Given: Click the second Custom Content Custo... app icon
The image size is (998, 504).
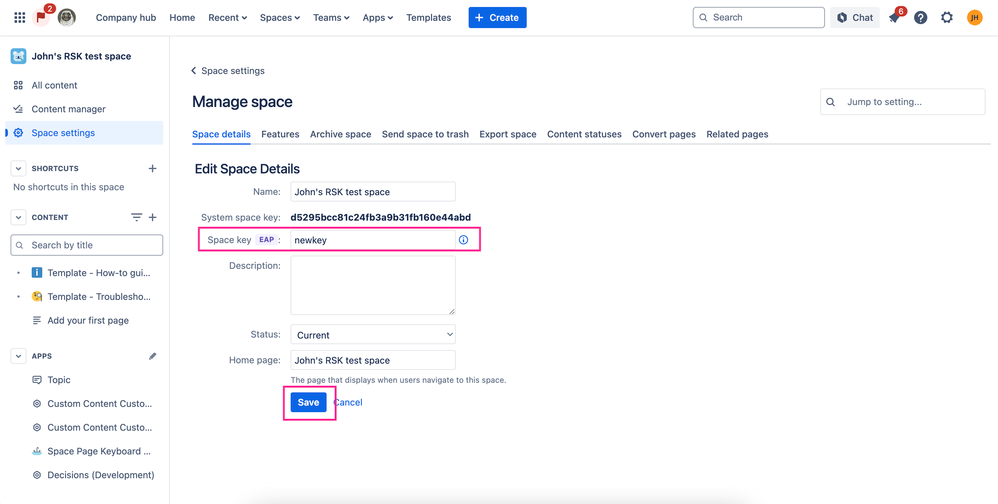Looking at the screenshot, I should point(37,428).
